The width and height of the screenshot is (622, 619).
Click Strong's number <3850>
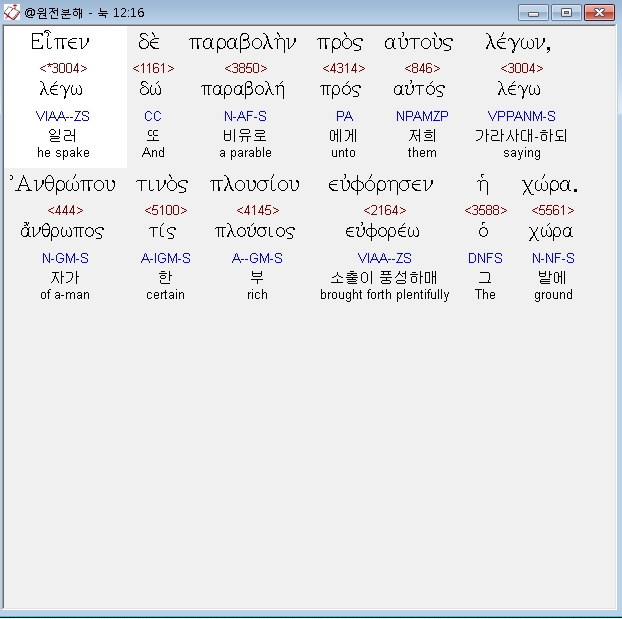(x=246, y=68)
